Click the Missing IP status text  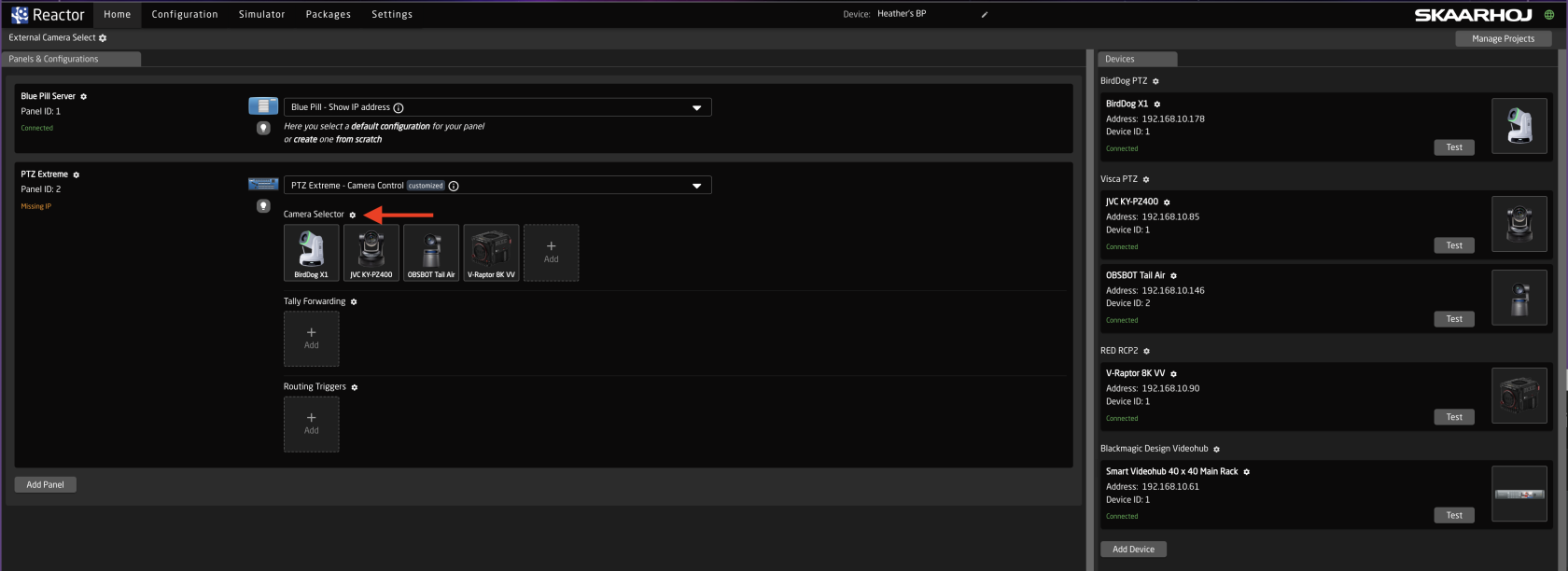pos(36,206)
